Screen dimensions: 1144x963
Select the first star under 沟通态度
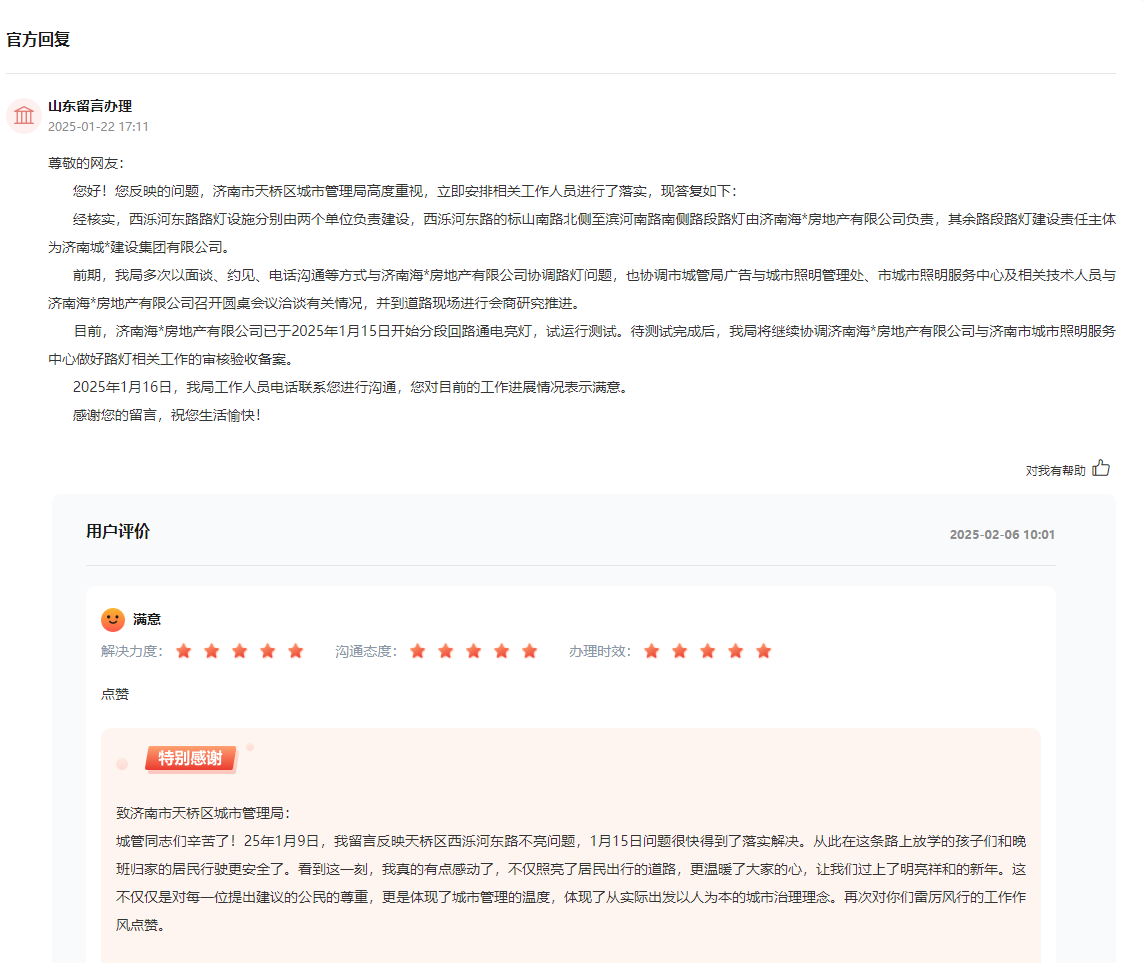pyautogui.click(x=417, y=650)
